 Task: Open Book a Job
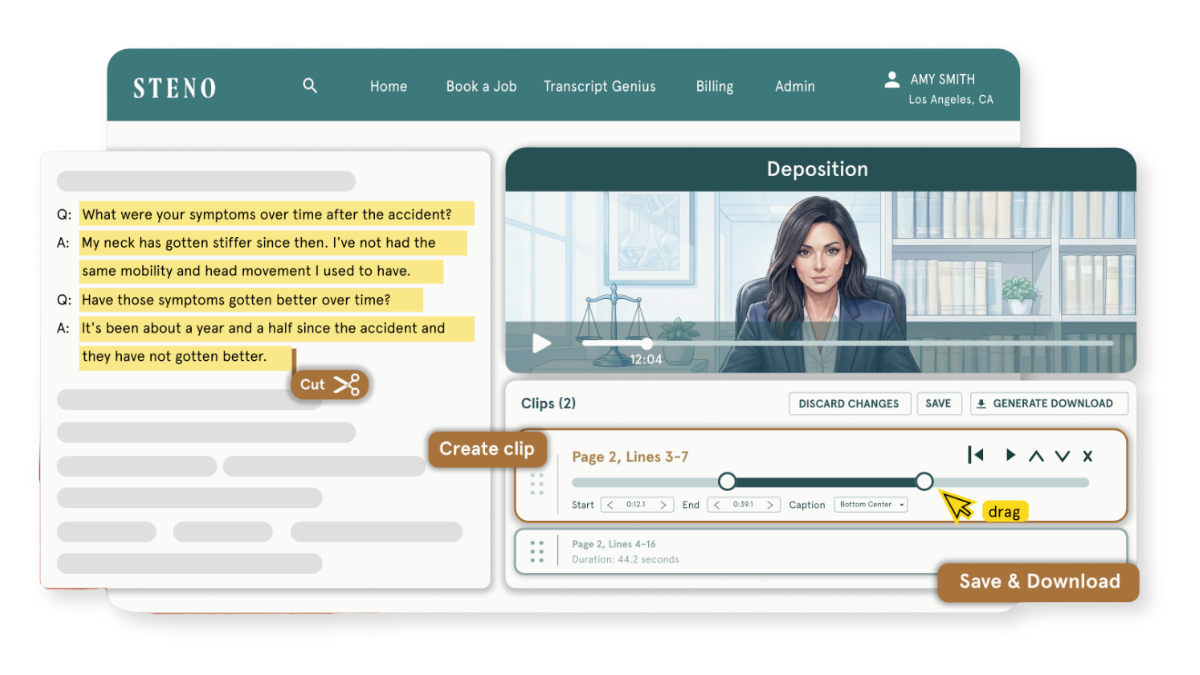click(x=481, y=86)
